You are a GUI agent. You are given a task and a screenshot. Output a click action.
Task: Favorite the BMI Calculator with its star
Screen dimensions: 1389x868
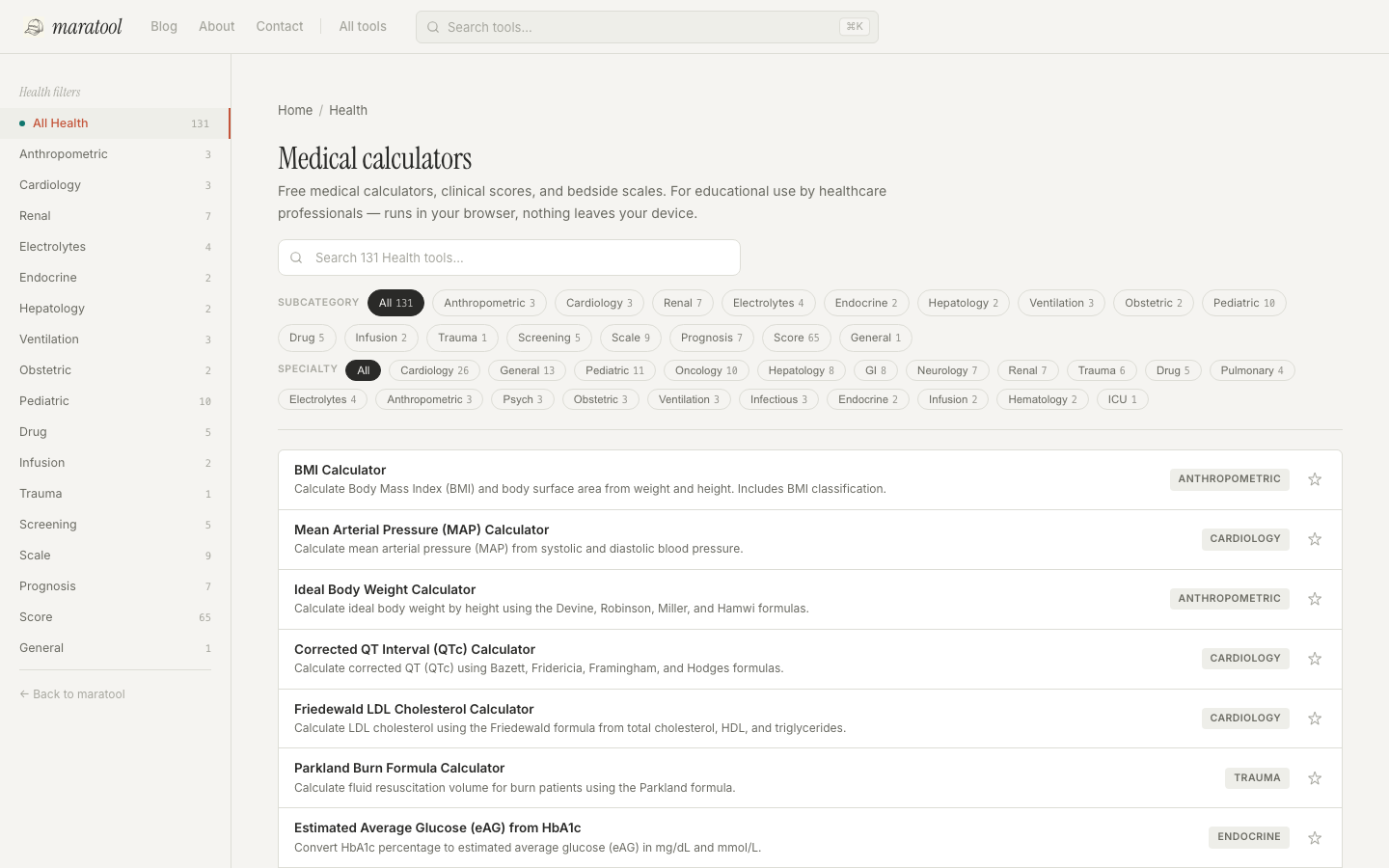[x=1315, y=479]
